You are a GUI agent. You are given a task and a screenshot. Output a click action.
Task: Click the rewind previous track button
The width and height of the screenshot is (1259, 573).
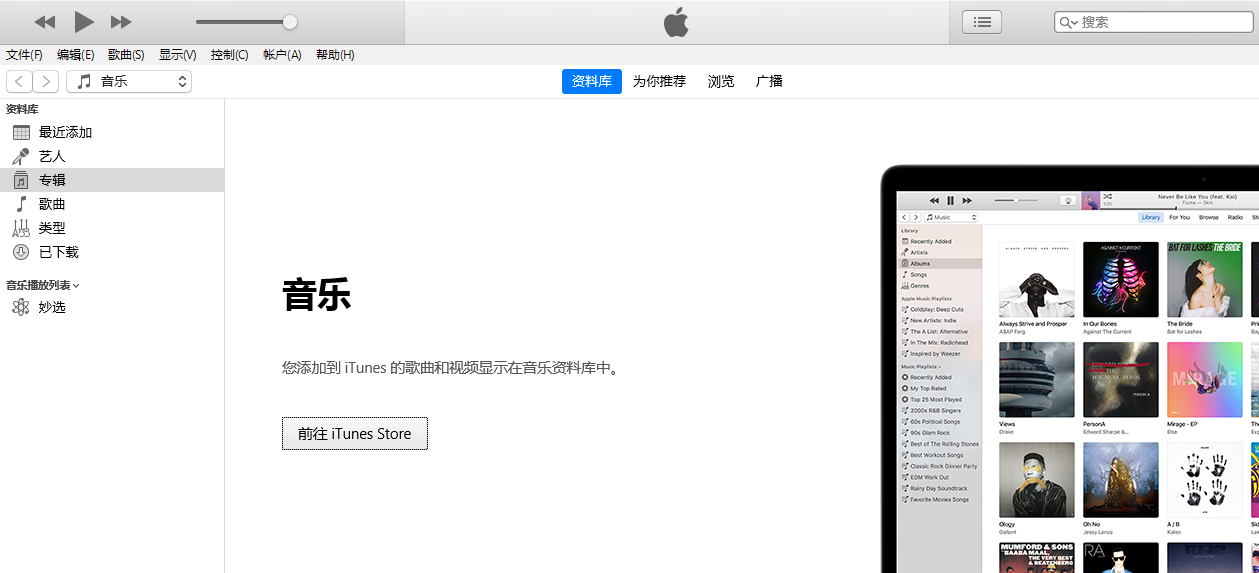[45, 22]
